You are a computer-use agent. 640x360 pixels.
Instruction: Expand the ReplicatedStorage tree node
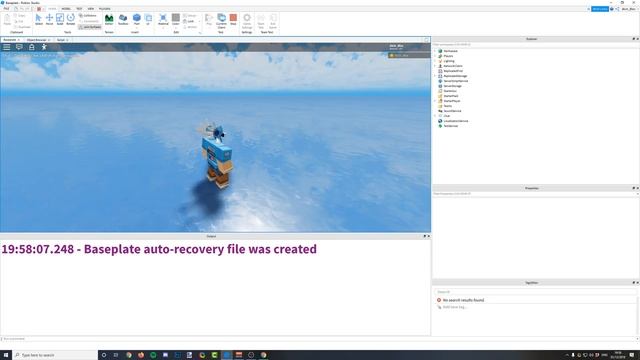[x=435, y=76]
